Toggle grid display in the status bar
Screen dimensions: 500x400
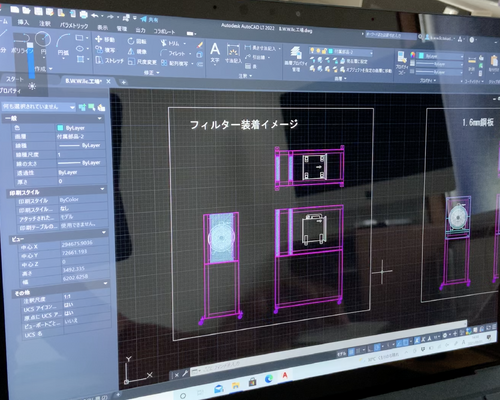(x=351, y=352)
